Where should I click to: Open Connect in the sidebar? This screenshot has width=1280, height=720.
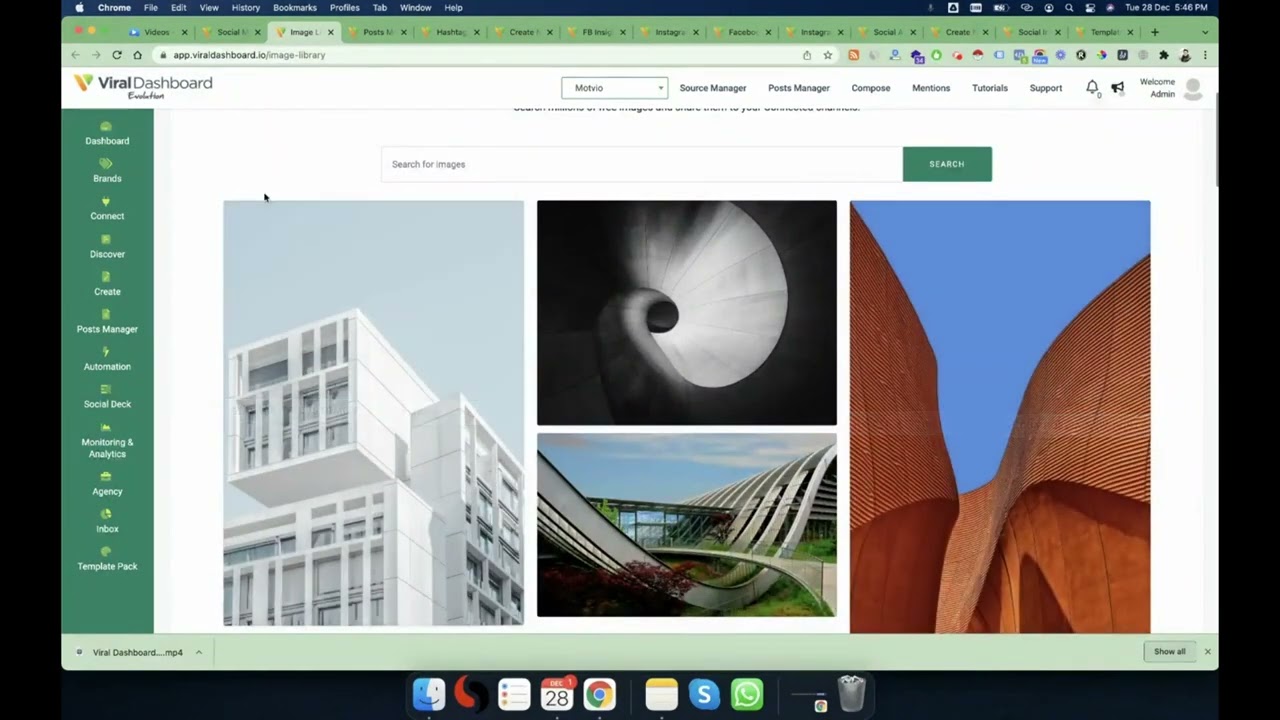[x=107, y=210]
